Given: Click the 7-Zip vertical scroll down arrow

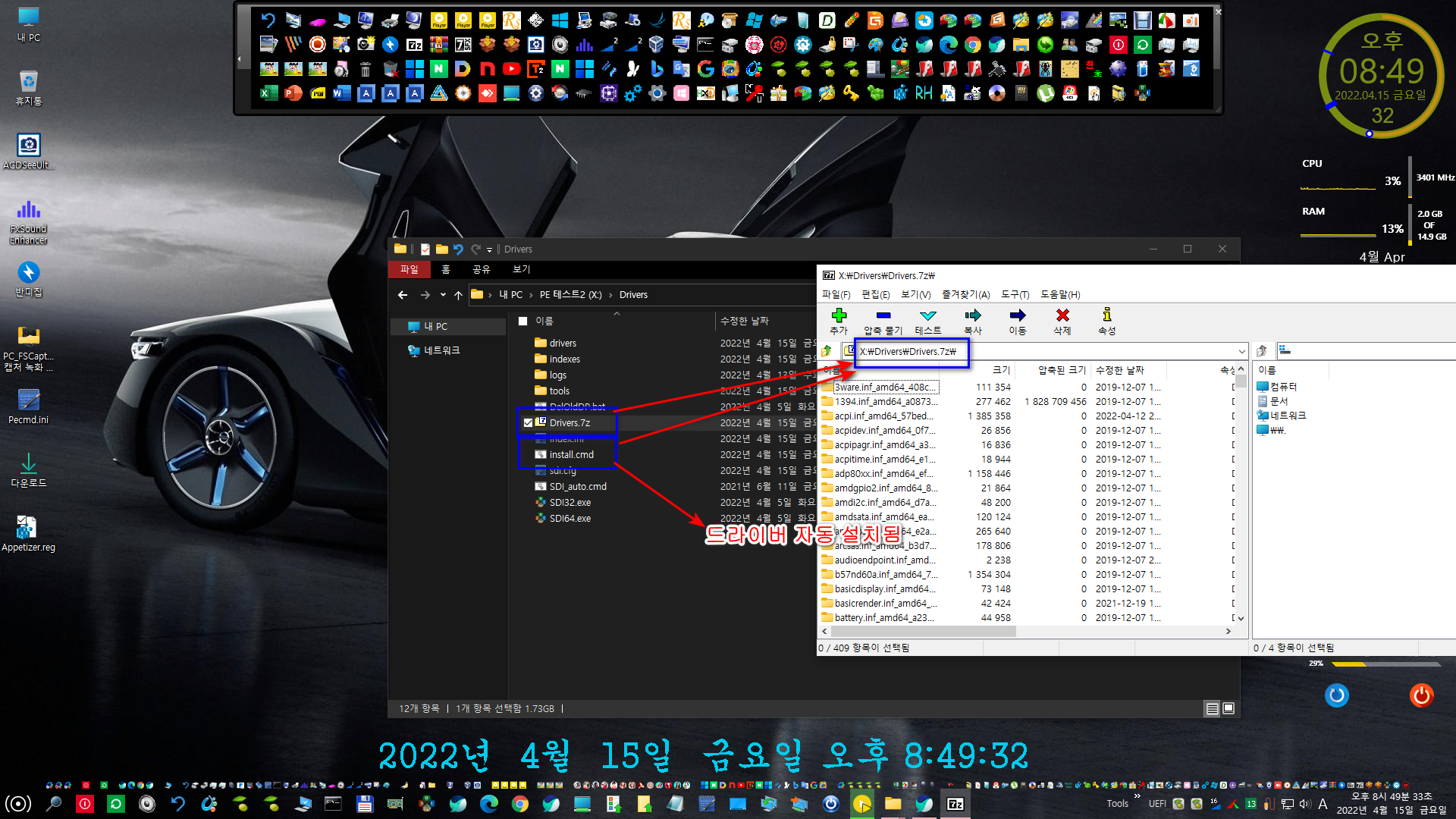Looking at the screenshot, I should click(1241, 618).
